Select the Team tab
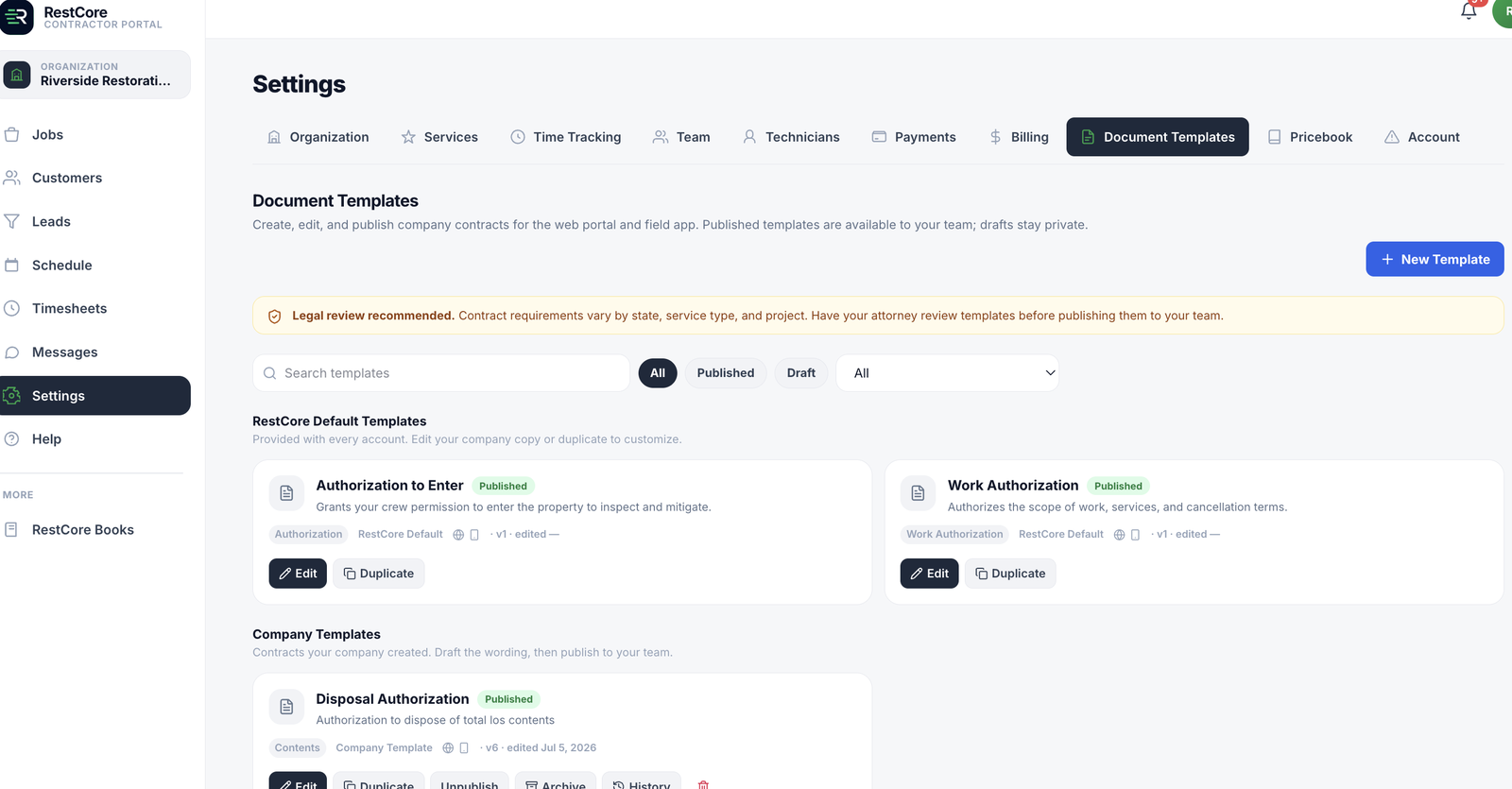This screenshot has height=789, width=1512. click(x=681, y=137)
